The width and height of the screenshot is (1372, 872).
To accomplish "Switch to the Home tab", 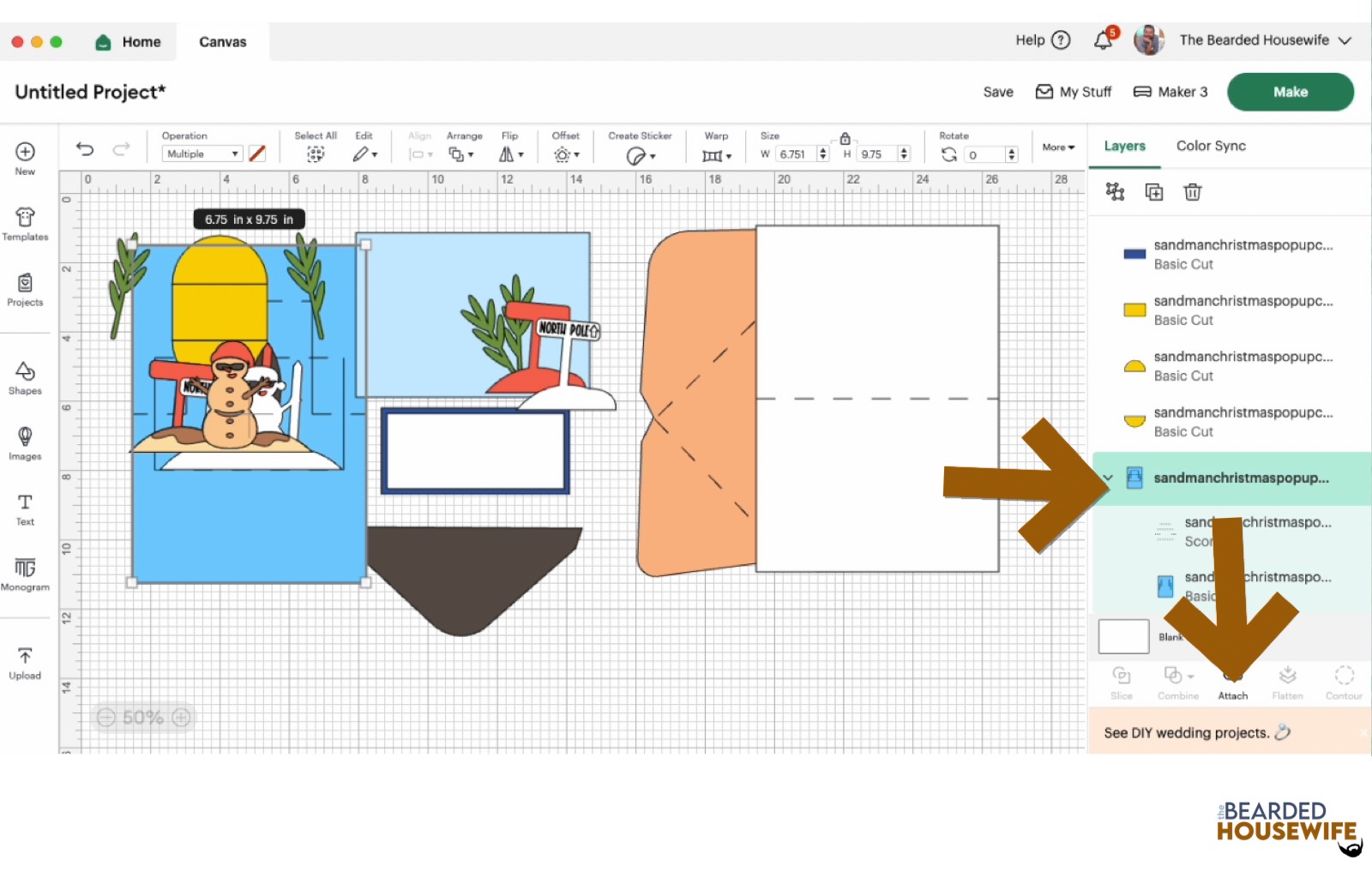I will pos(130,42).
